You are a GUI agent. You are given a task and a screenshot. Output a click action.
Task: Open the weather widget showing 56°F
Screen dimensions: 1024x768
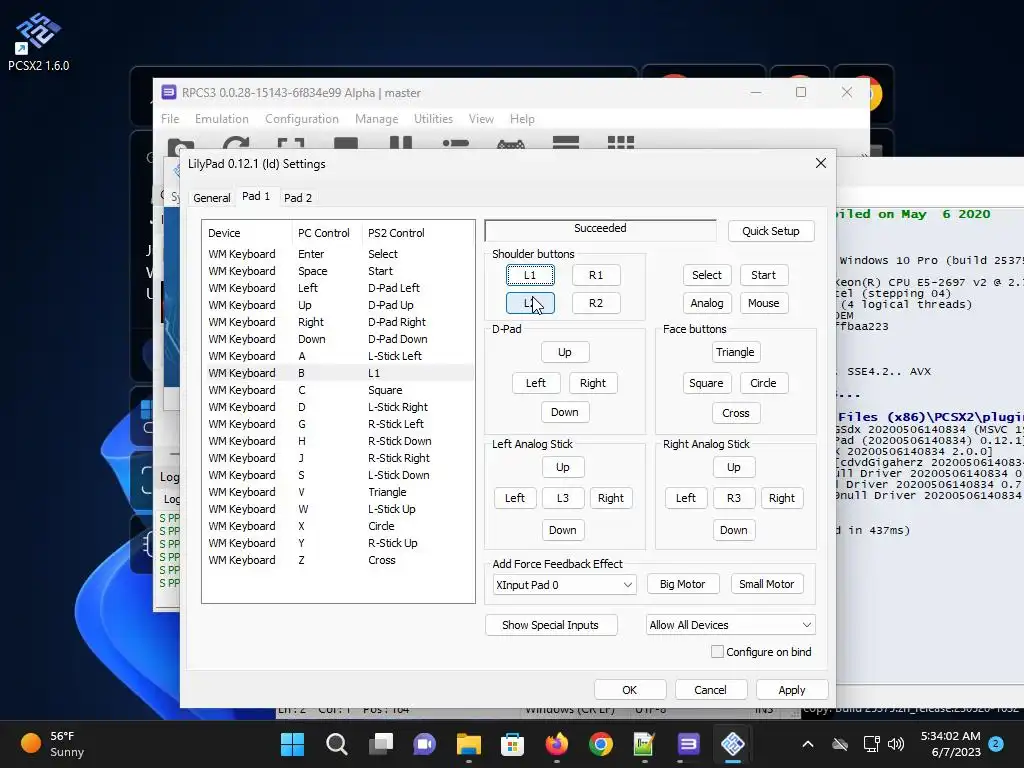[52, 744]
